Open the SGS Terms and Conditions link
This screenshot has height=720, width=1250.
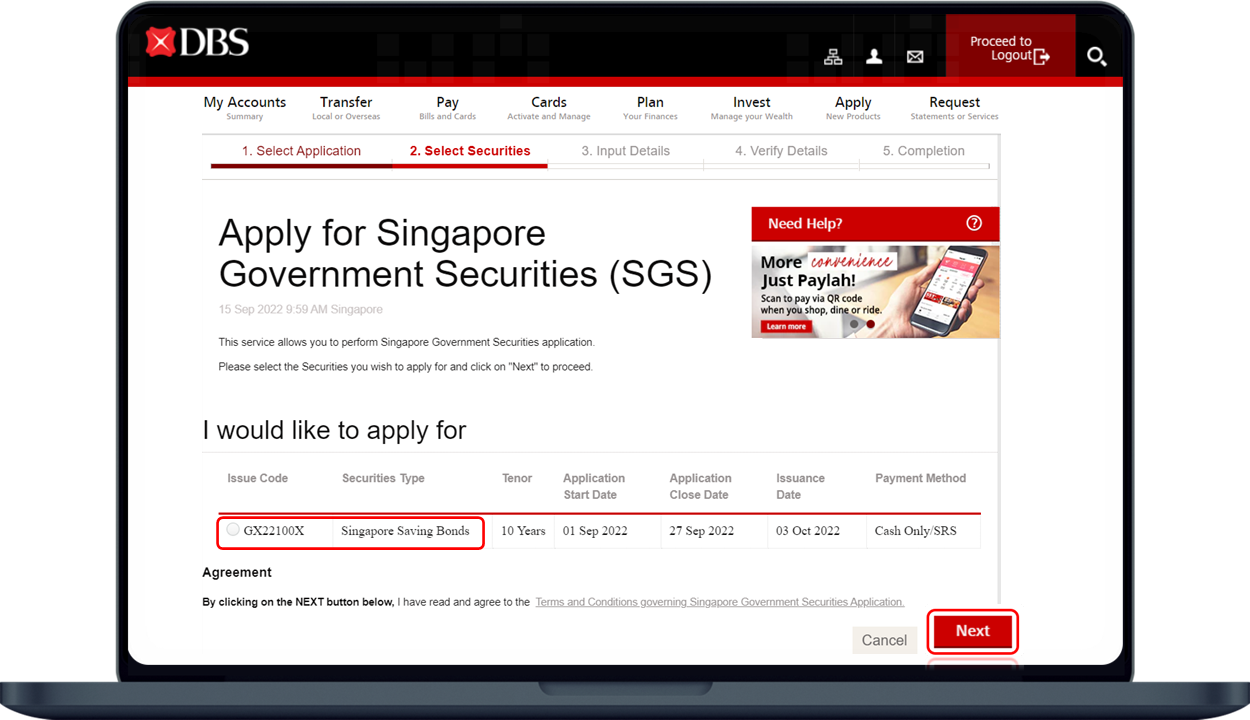pyautogui.click(x=719, y=602)
